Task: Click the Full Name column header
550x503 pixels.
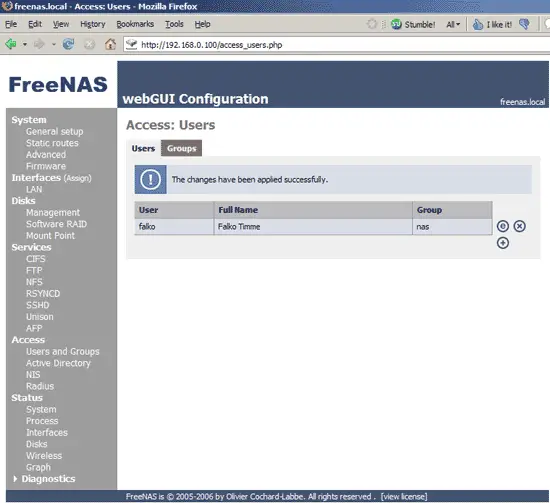Action: pos(313,210)
